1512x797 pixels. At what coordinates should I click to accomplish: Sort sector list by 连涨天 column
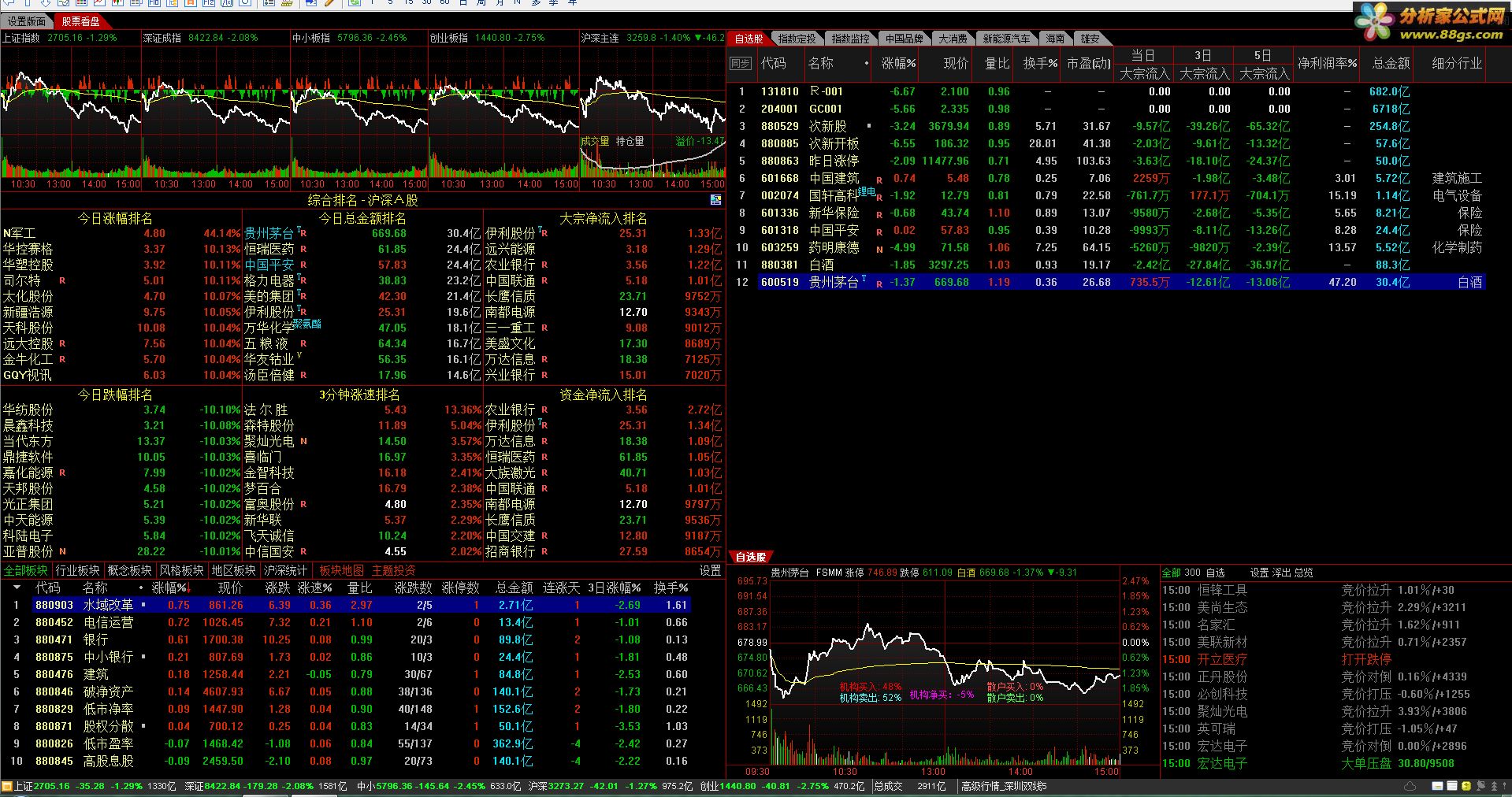tap(561, 588)
